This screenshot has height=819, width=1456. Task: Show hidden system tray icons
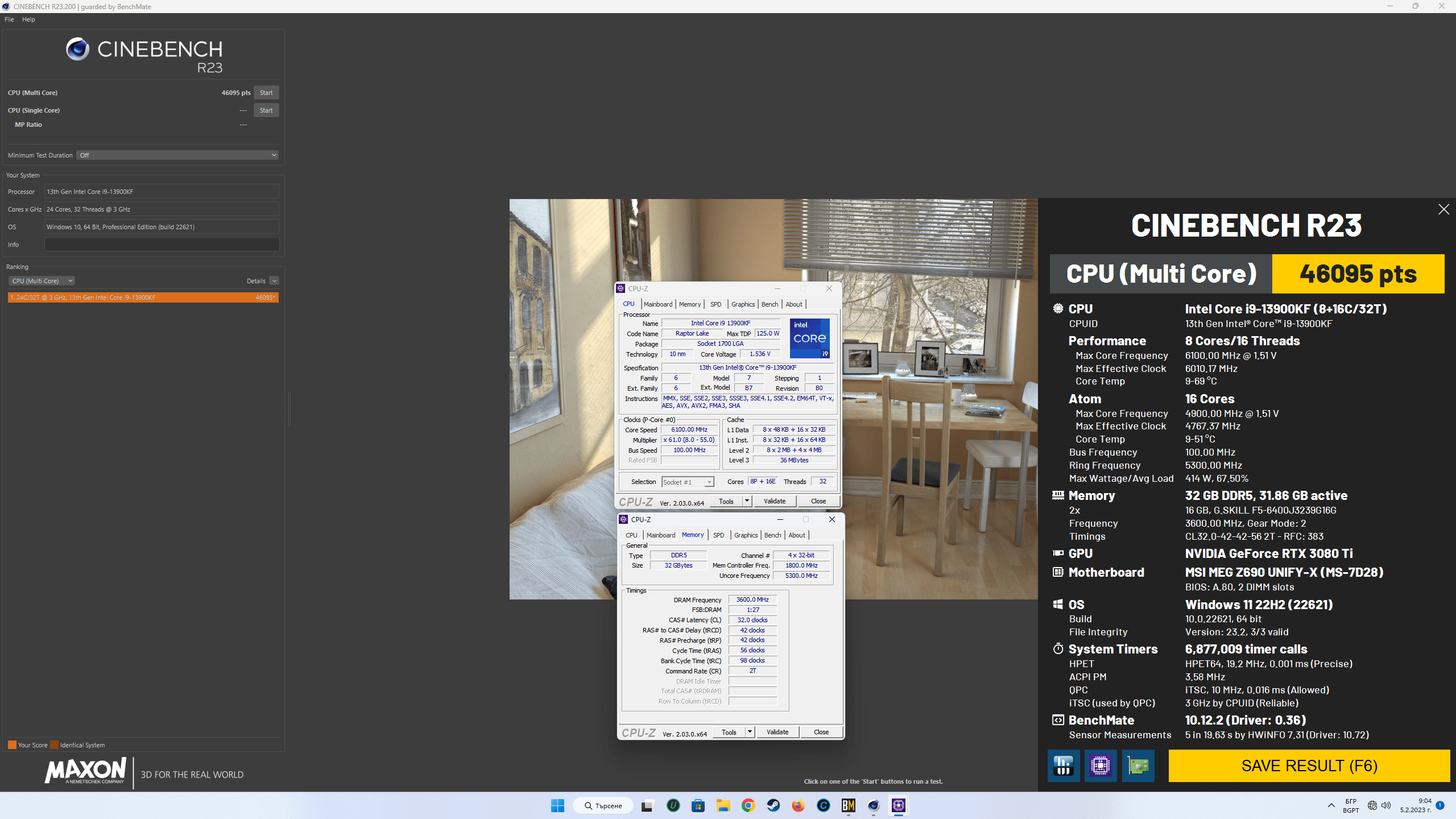click(x=1331, y=805)
